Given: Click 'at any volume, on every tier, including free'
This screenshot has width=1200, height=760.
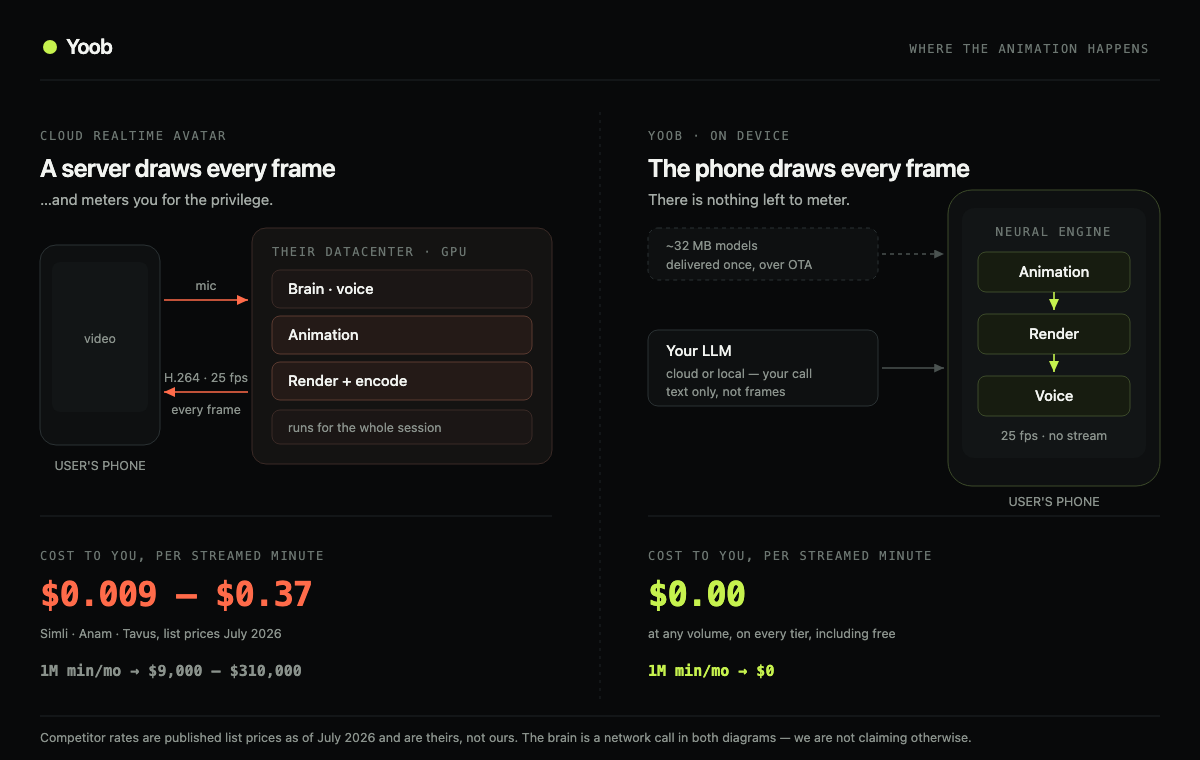Looking at the screenshot, I should click(772, 633).
